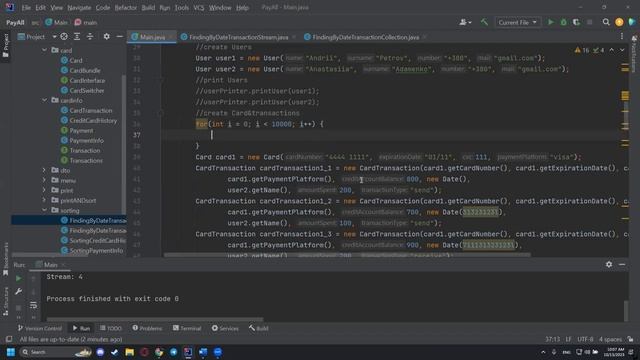The image size is (640, 360).
Task: Expand the dto package folder
Action: tap(44, 170)
